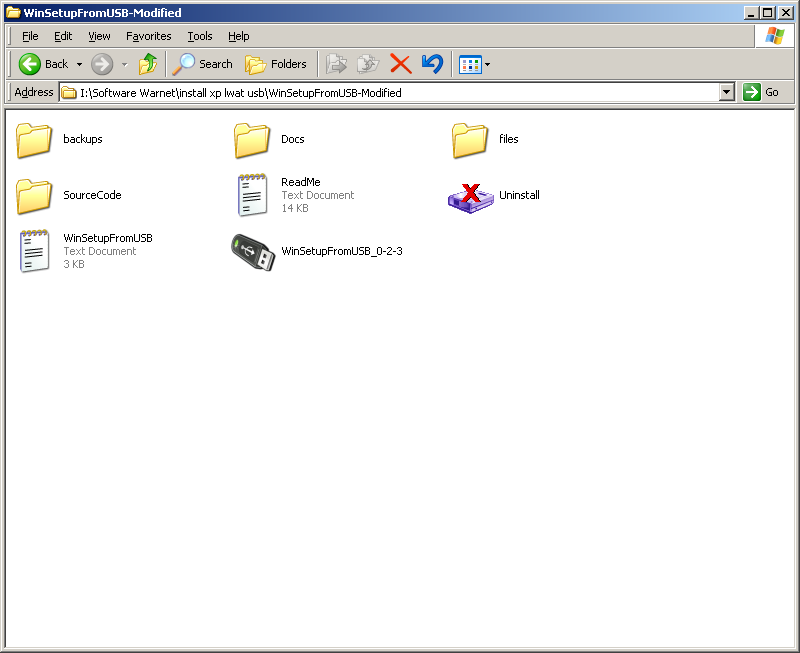Open the Search pane
Screen dimensions: 800x653
click(x=203, y=64)
